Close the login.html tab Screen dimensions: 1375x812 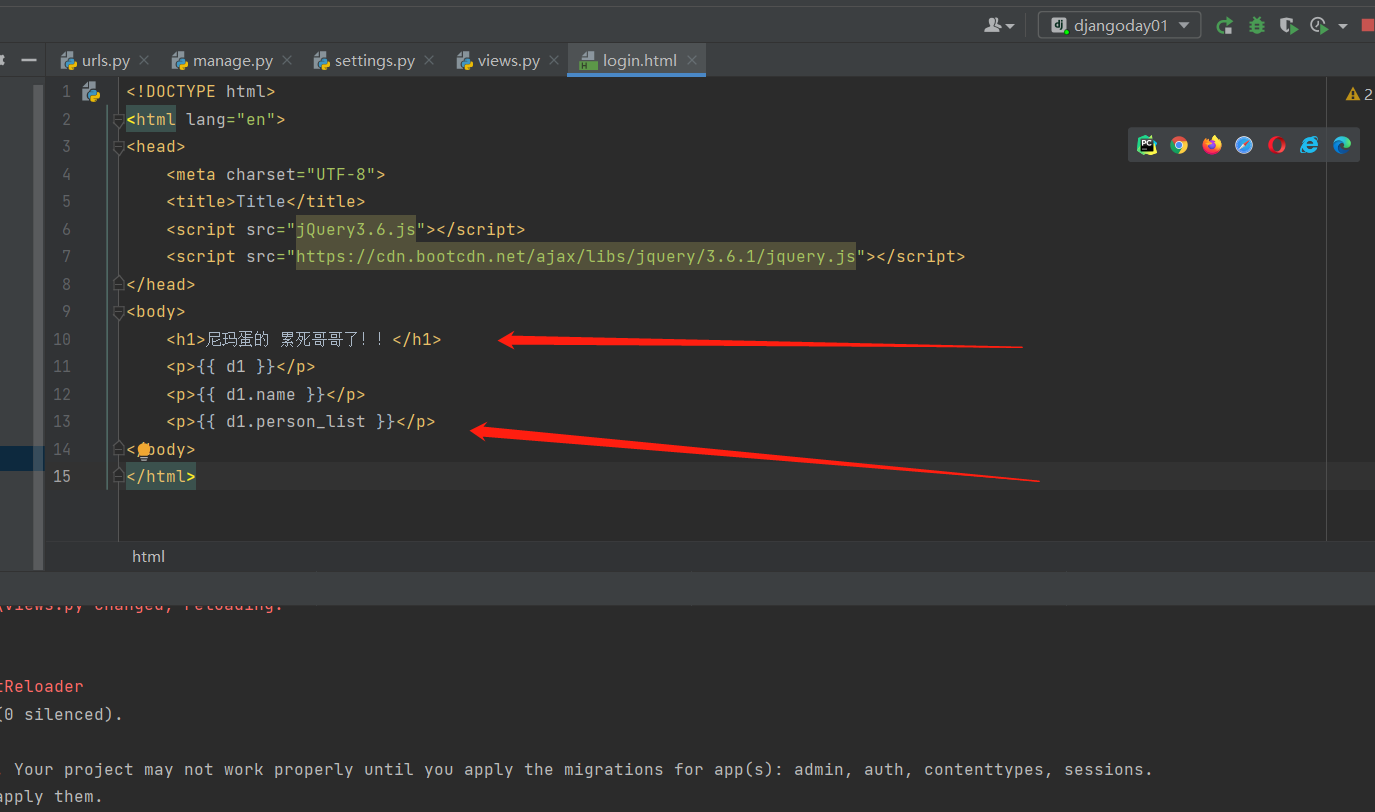[x=691, y=61]
